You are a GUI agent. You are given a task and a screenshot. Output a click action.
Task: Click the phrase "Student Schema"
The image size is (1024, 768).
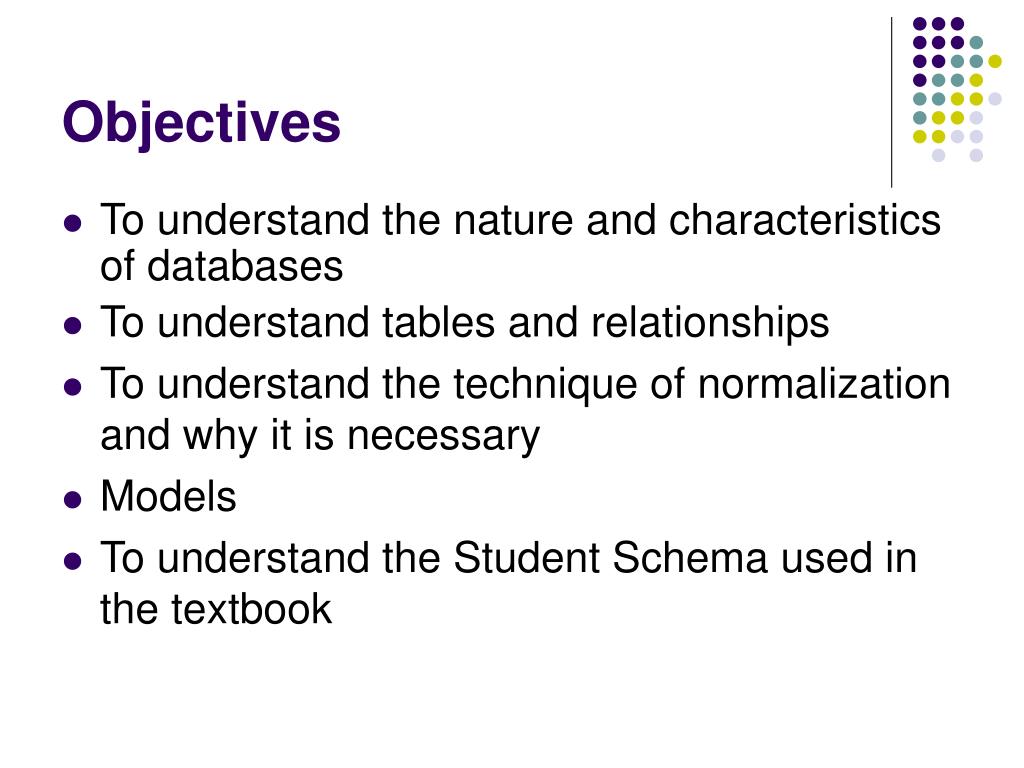(x=610, y=558)
